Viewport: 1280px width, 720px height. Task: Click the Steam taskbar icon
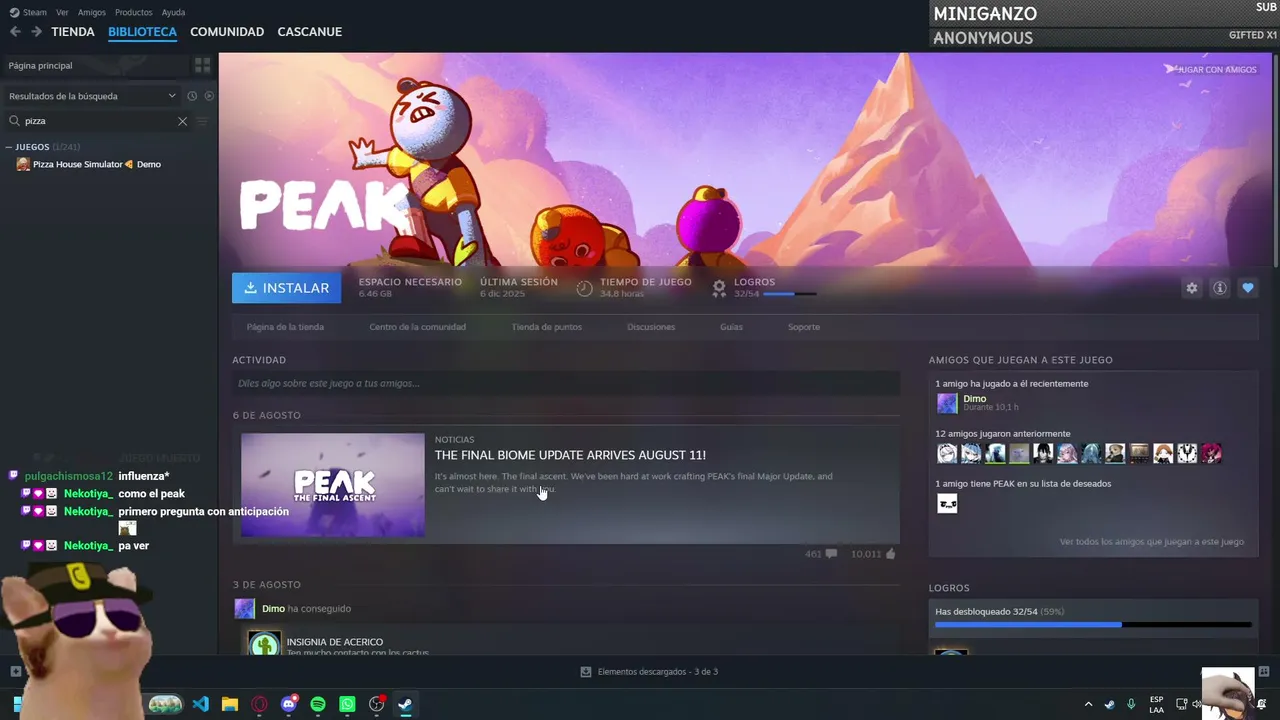click(405, 704)
